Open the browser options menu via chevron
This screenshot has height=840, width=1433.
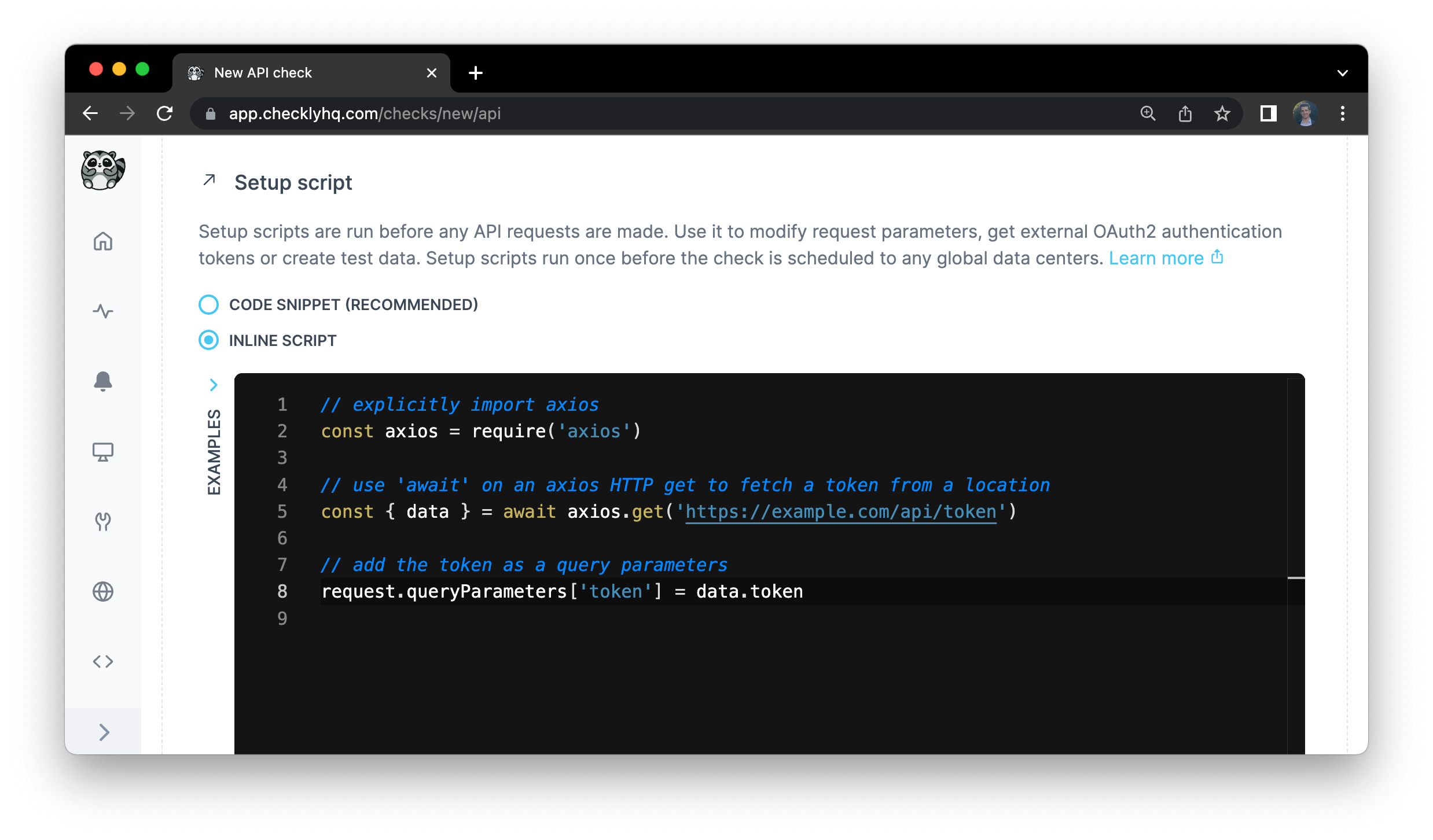coord(1343,72)
